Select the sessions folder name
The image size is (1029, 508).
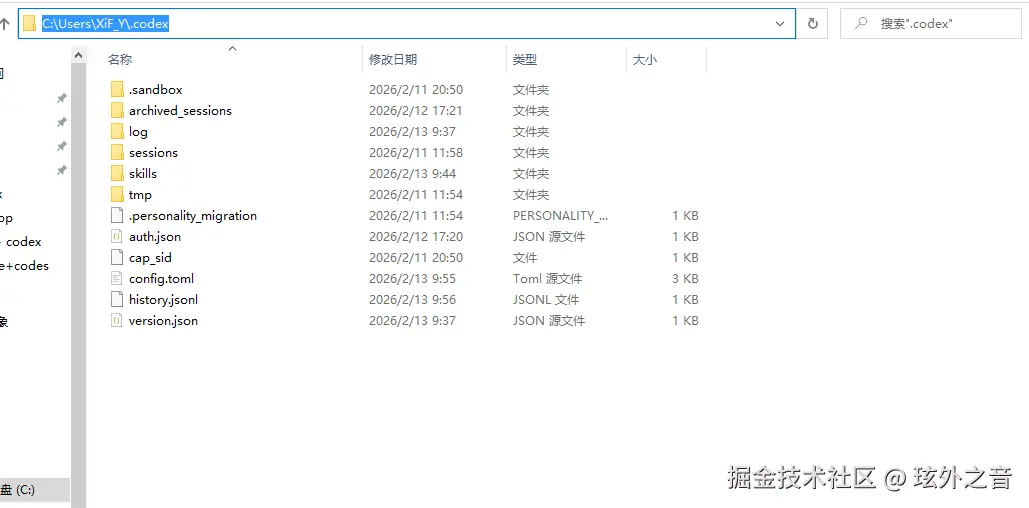pos(154,152)
